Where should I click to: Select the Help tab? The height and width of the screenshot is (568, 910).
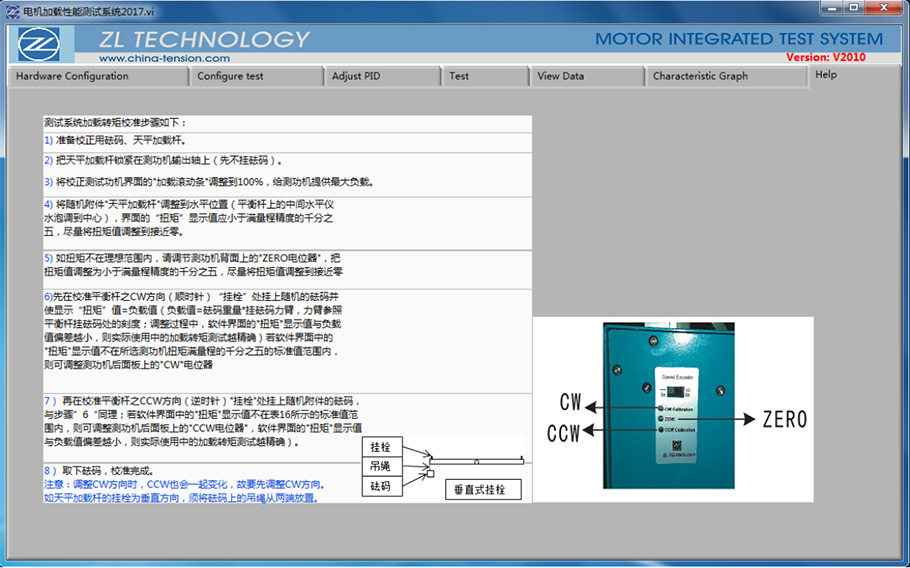[x=826, y=75]
